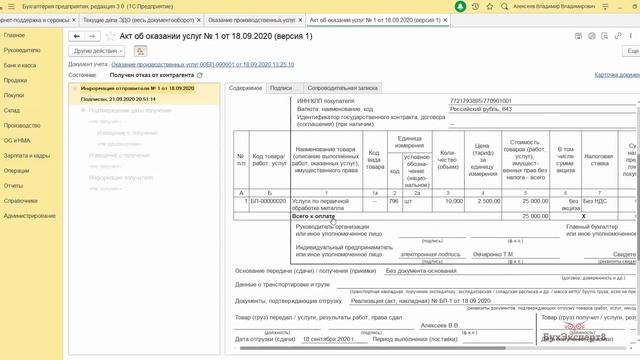Open ОС и НМА section

point(17,140)
